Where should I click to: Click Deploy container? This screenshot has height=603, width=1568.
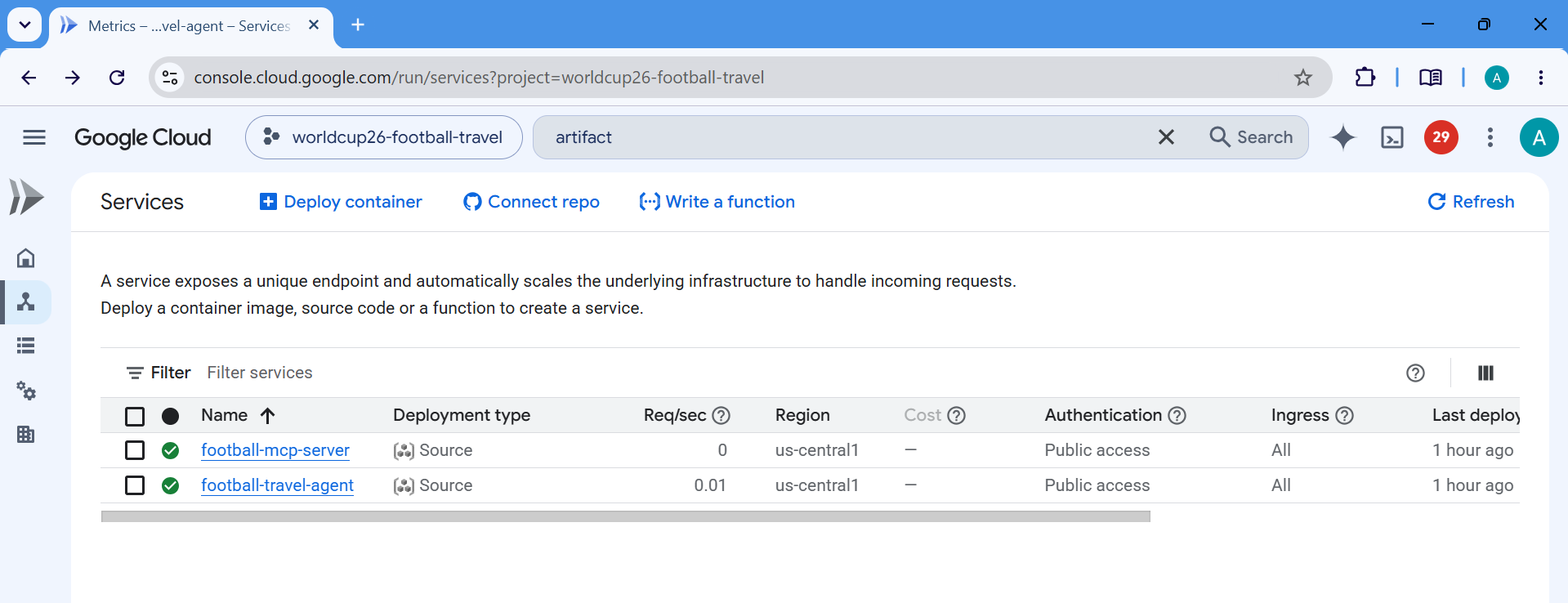[x=341, y=202]
